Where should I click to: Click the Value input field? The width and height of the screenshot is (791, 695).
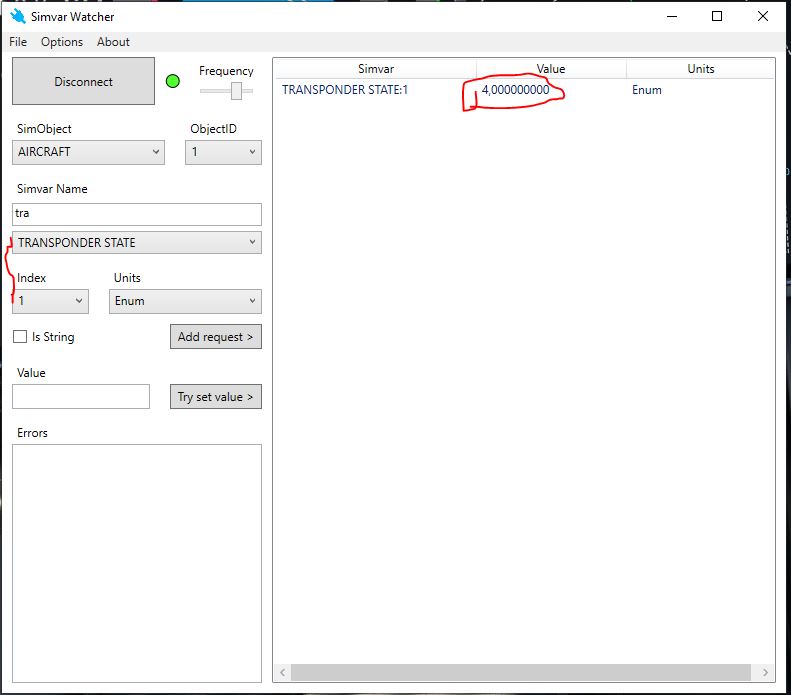click(81, 397)
